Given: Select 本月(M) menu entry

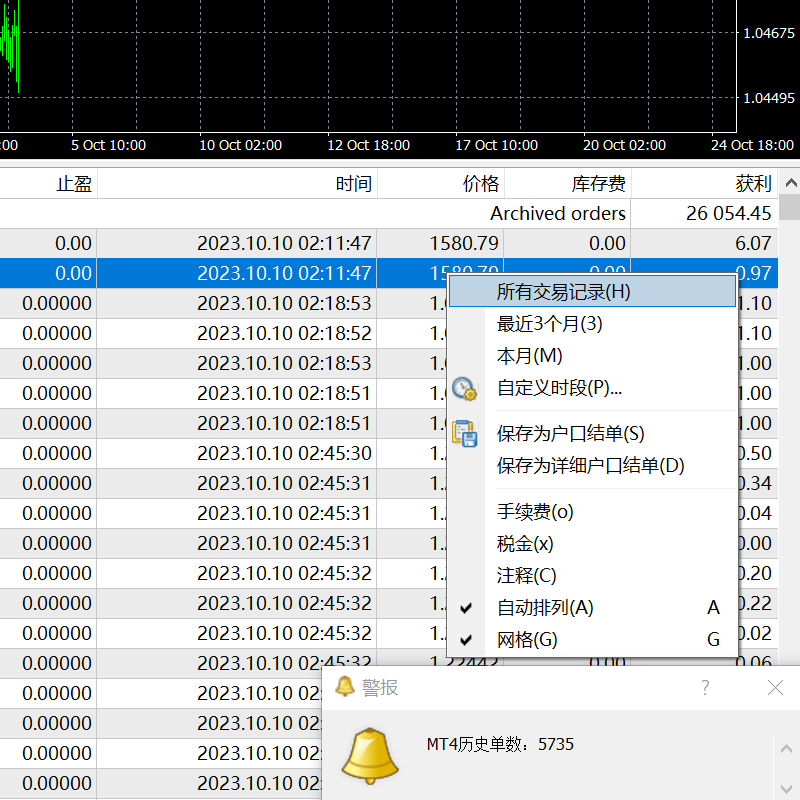Looking at the screenshot, I should tap(530, 356).
